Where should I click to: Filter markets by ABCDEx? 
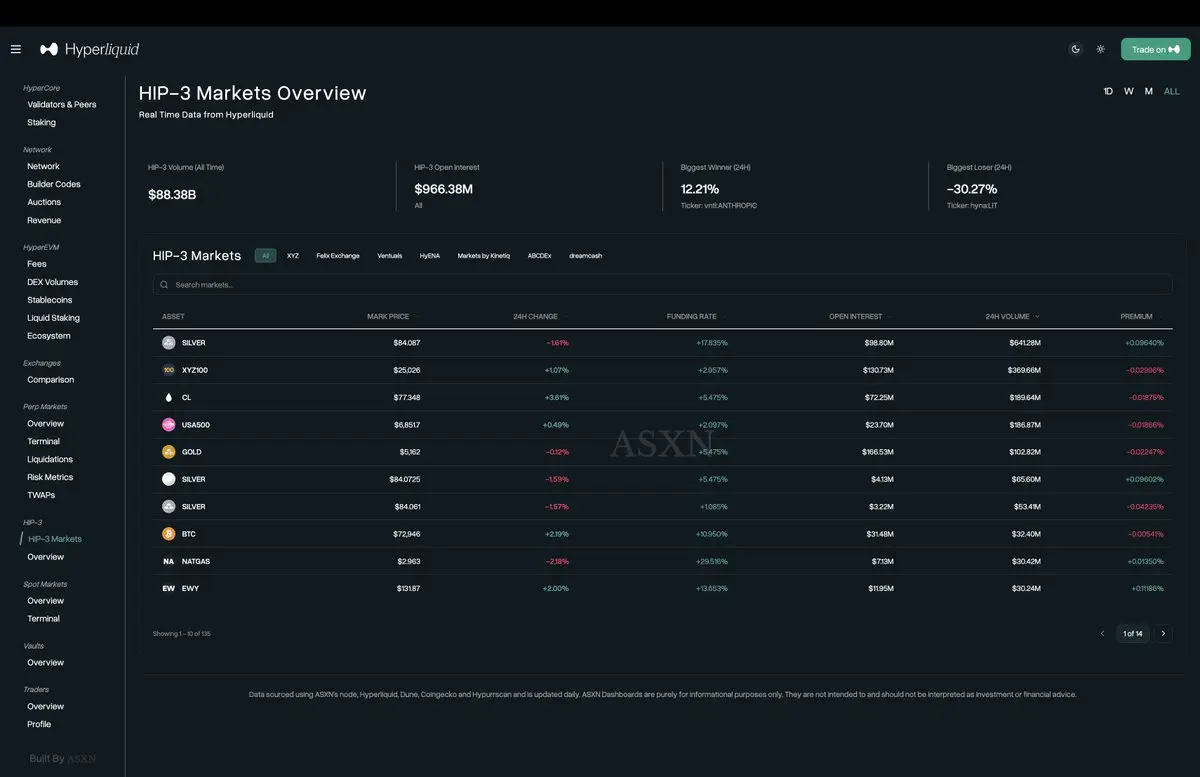click(x=540, y=255)
